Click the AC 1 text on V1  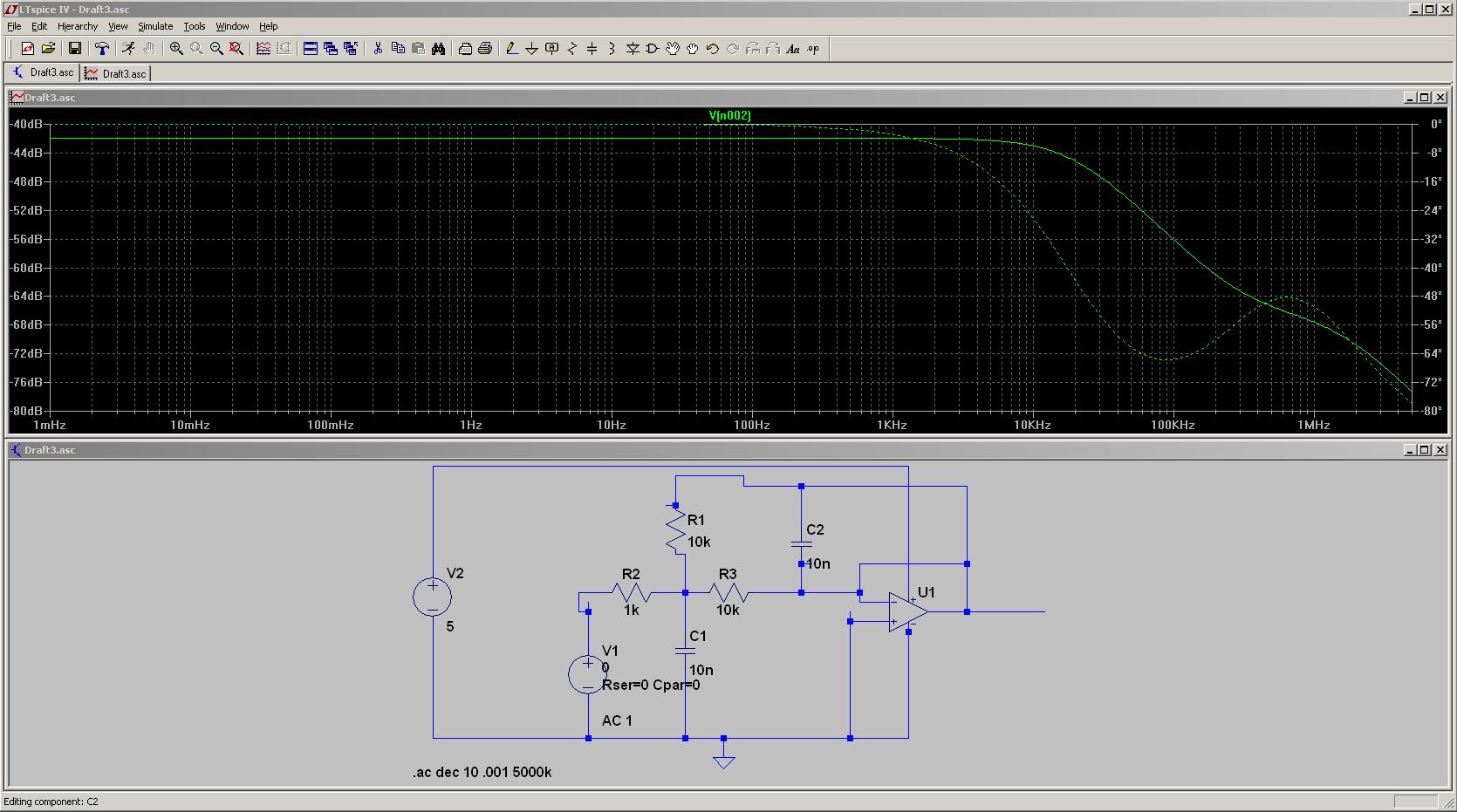coord(617,720)
